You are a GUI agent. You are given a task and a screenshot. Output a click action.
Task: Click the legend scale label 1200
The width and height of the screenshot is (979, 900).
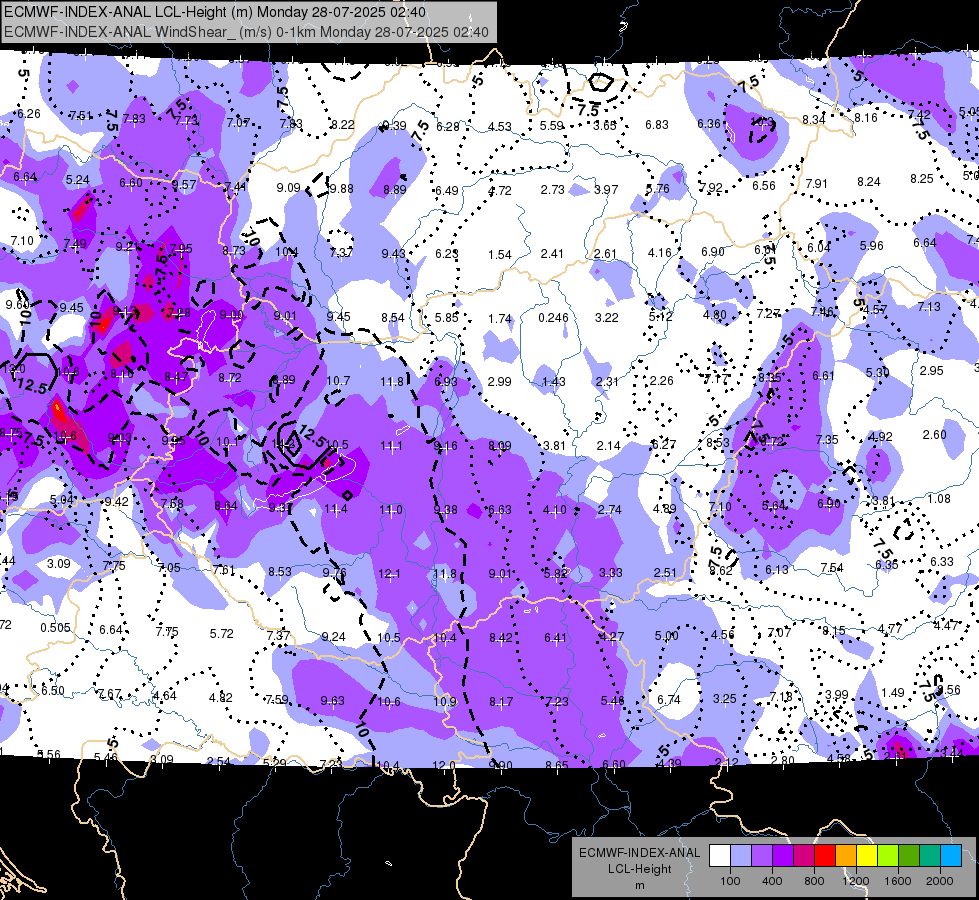(x=855, y=881)
